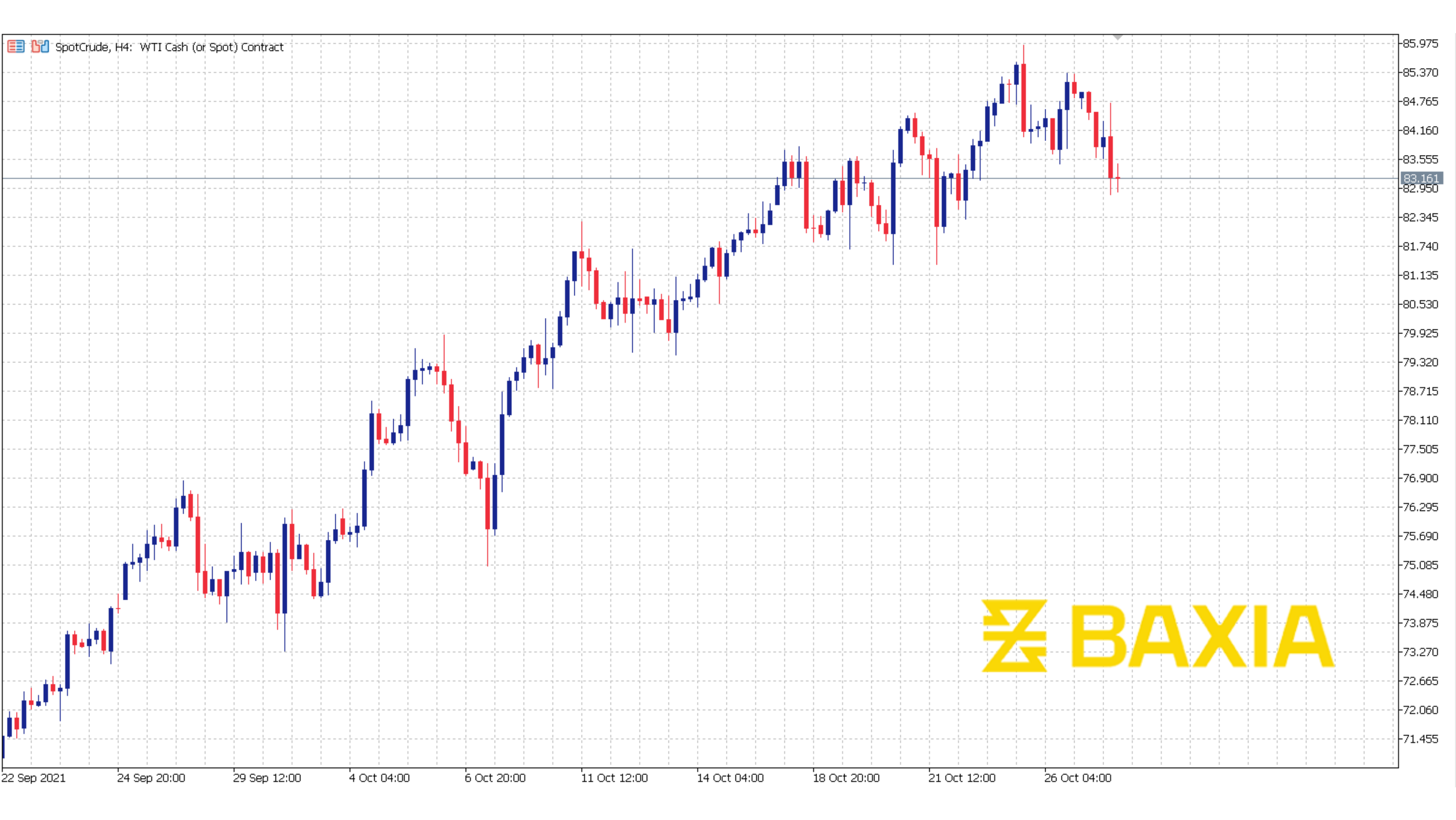Click the 77.505 price scale label
Image resolution: width=1456 pixels, height=820 pixels.
point(1420,449)
